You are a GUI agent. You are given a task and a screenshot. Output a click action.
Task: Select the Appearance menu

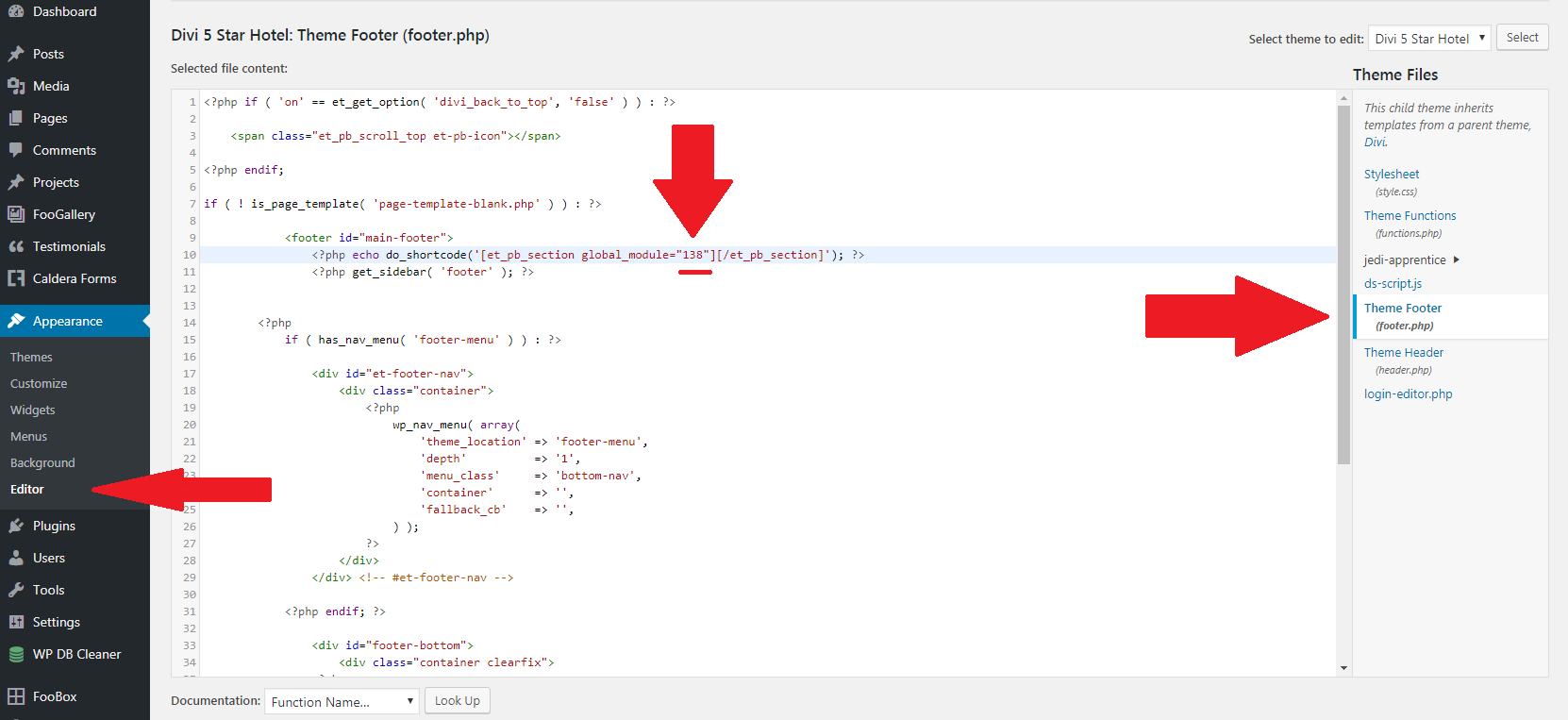[75, 321]
